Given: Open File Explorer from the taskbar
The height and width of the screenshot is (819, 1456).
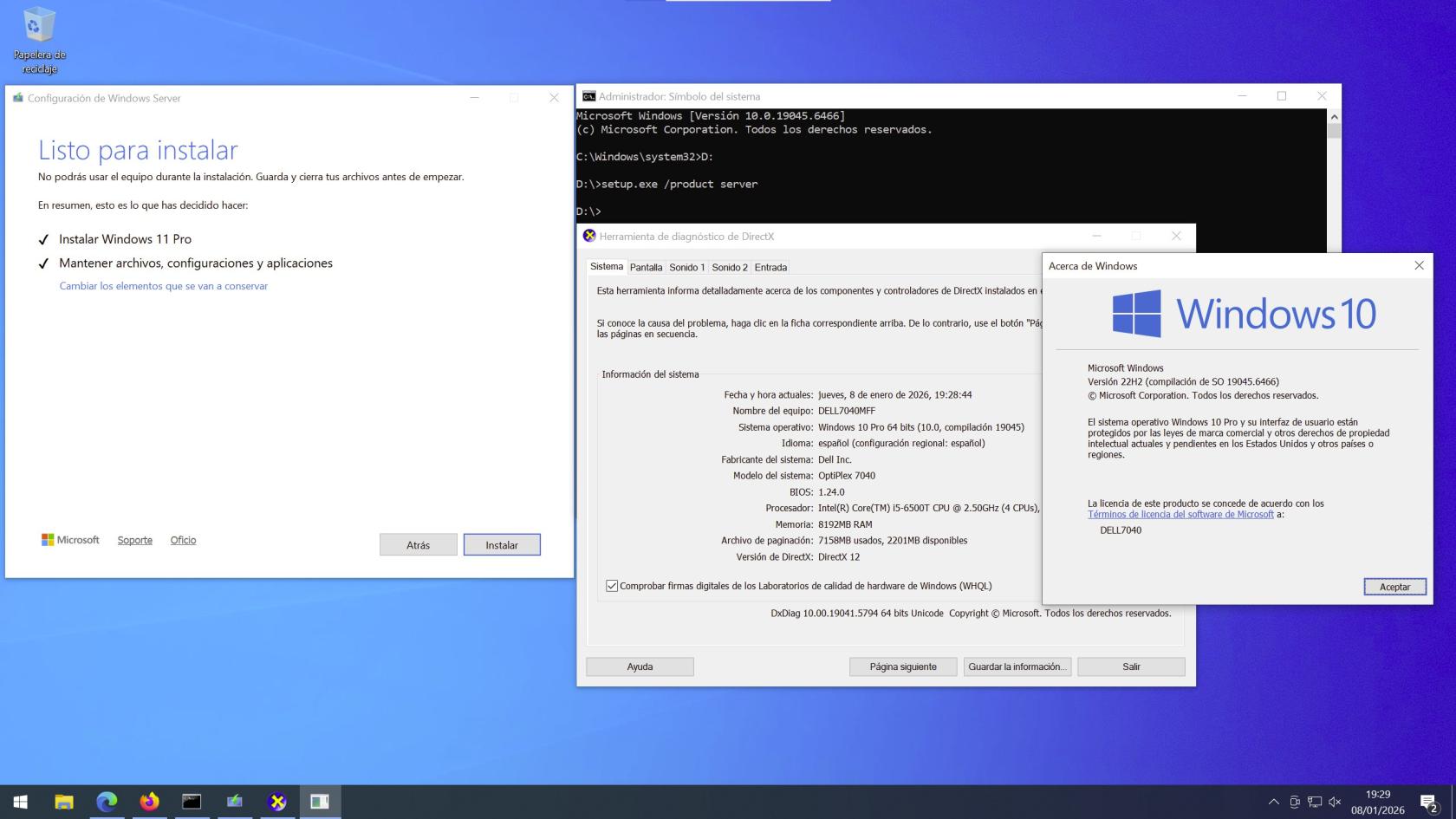Looking at the screenshot, I should point(64,802).
